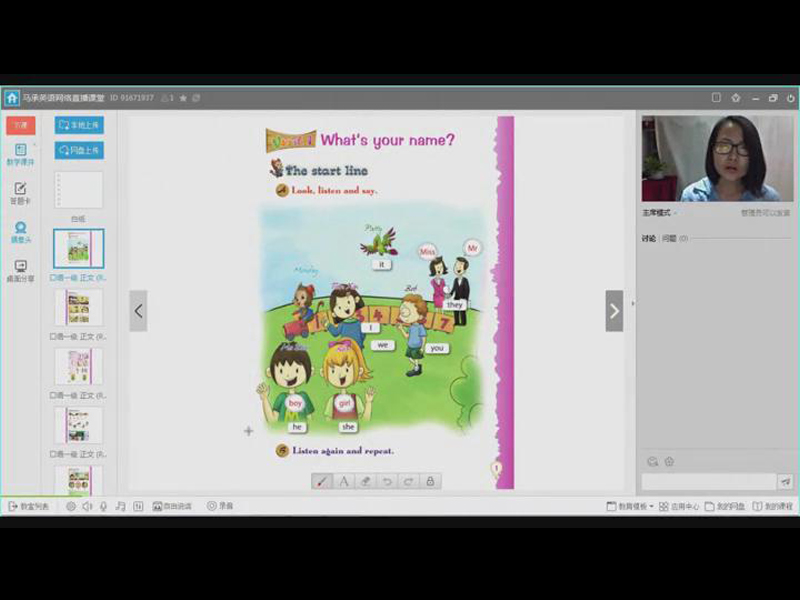Click the 网盘上传 cloud upload button
This screenshot has width=800, height=600.
pos(79,151)
